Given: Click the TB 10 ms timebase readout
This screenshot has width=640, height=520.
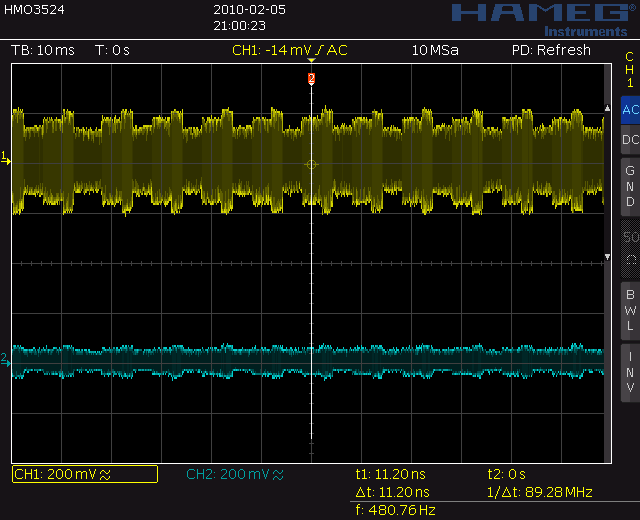Looking at the screenshot, I should pyautogui.click(x=43, y=50).
